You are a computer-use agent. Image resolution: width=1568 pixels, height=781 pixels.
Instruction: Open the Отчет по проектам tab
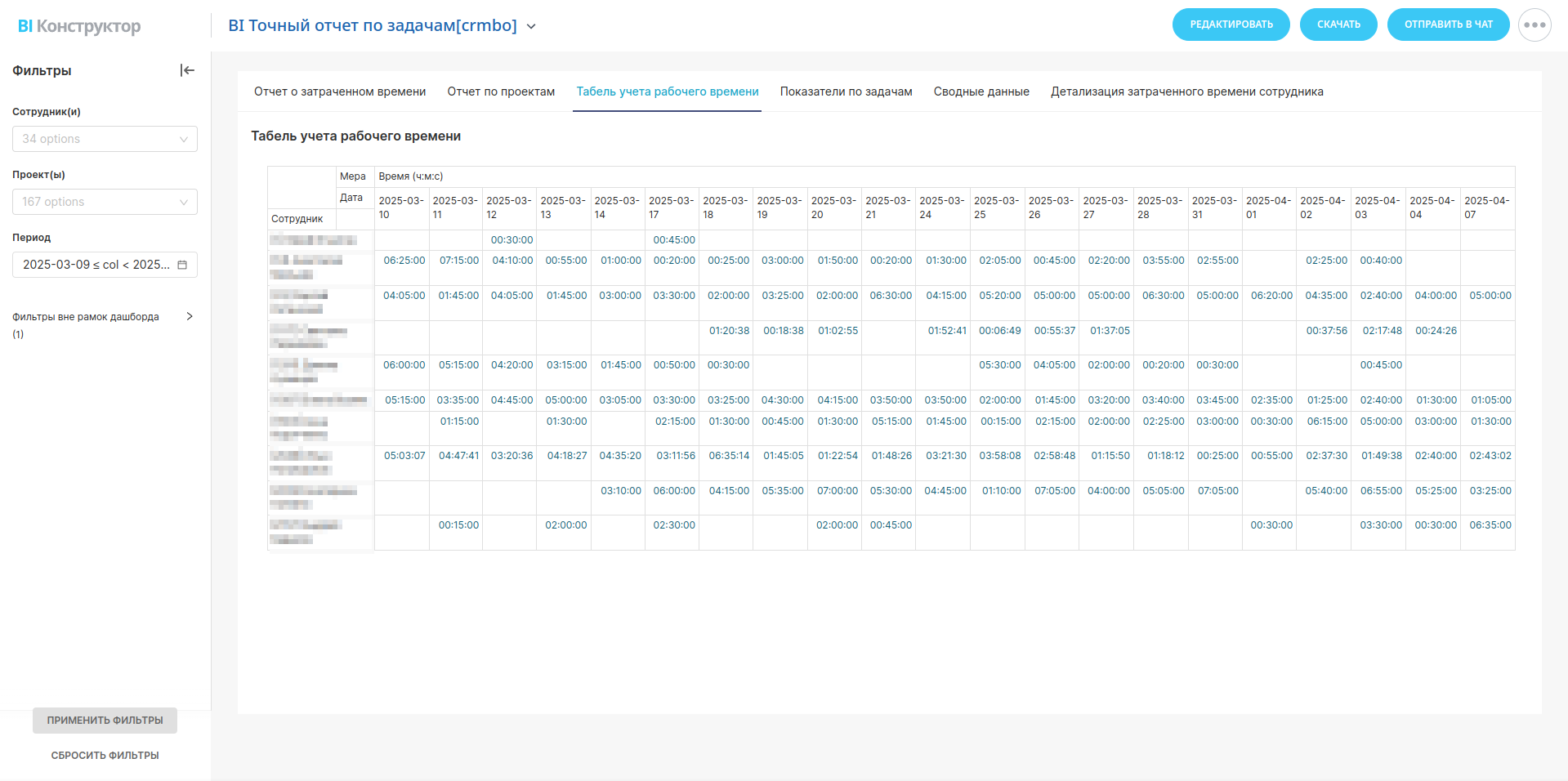click(500, 91)
